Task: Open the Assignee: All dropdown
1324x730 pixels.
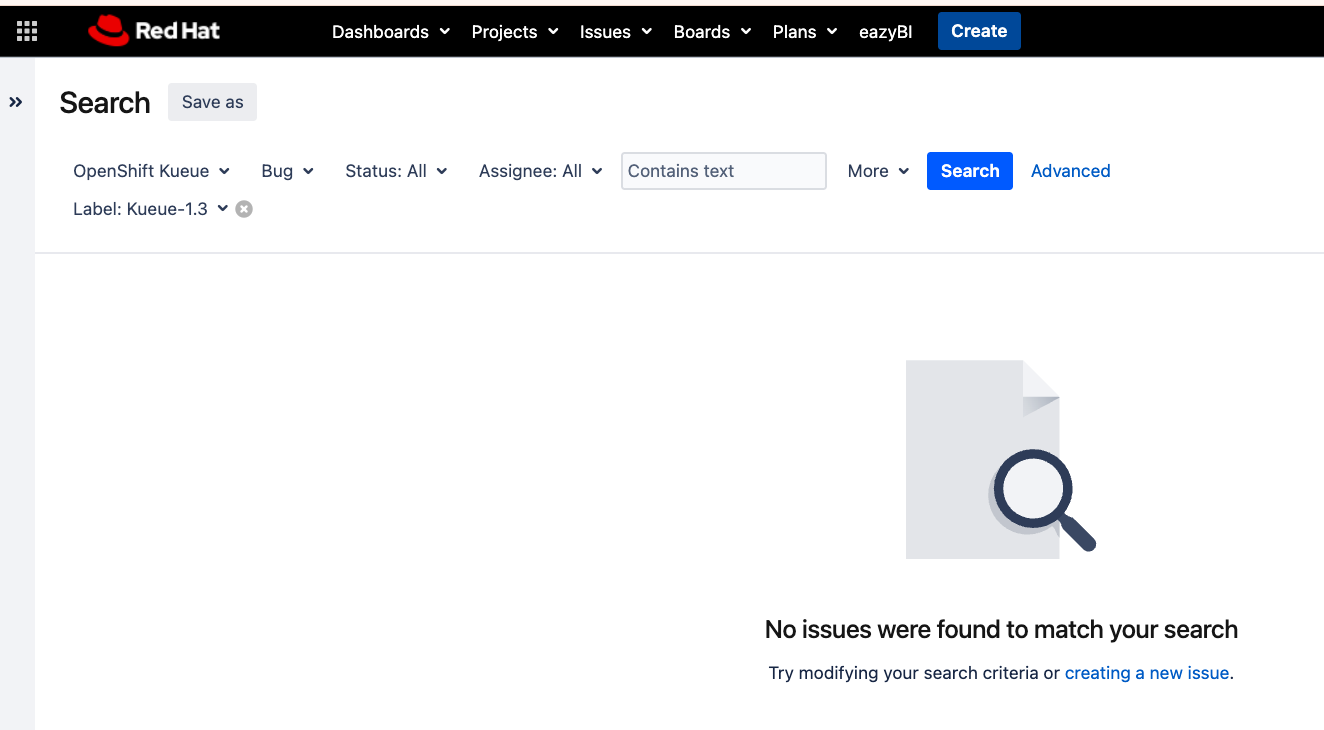Action: [x=540, y=171]
